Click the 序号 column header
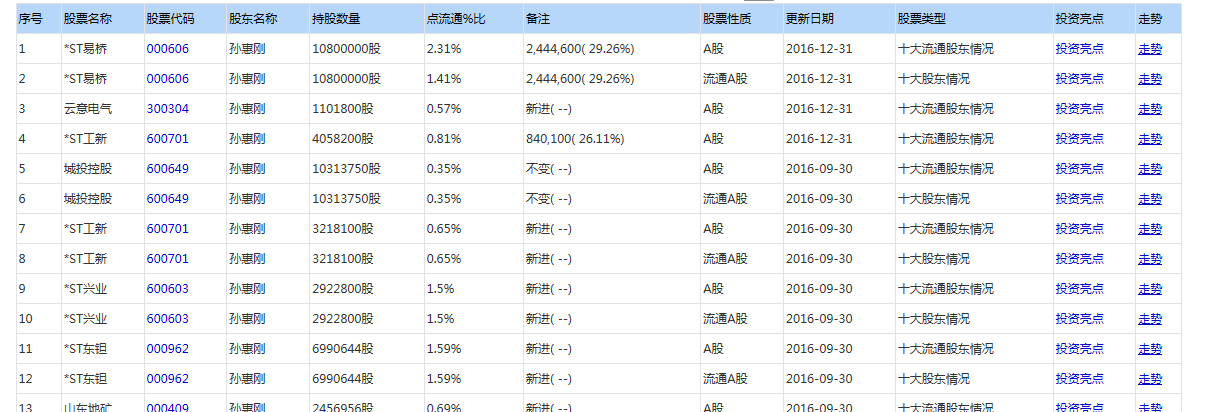 tap(38, 18)
